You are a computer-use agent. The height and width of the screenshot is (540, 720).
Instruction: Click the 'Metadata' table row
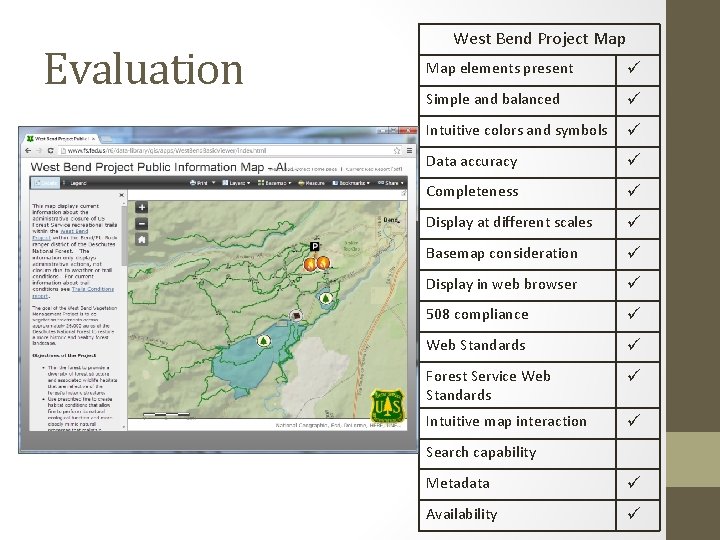click(x=540, y=484)
